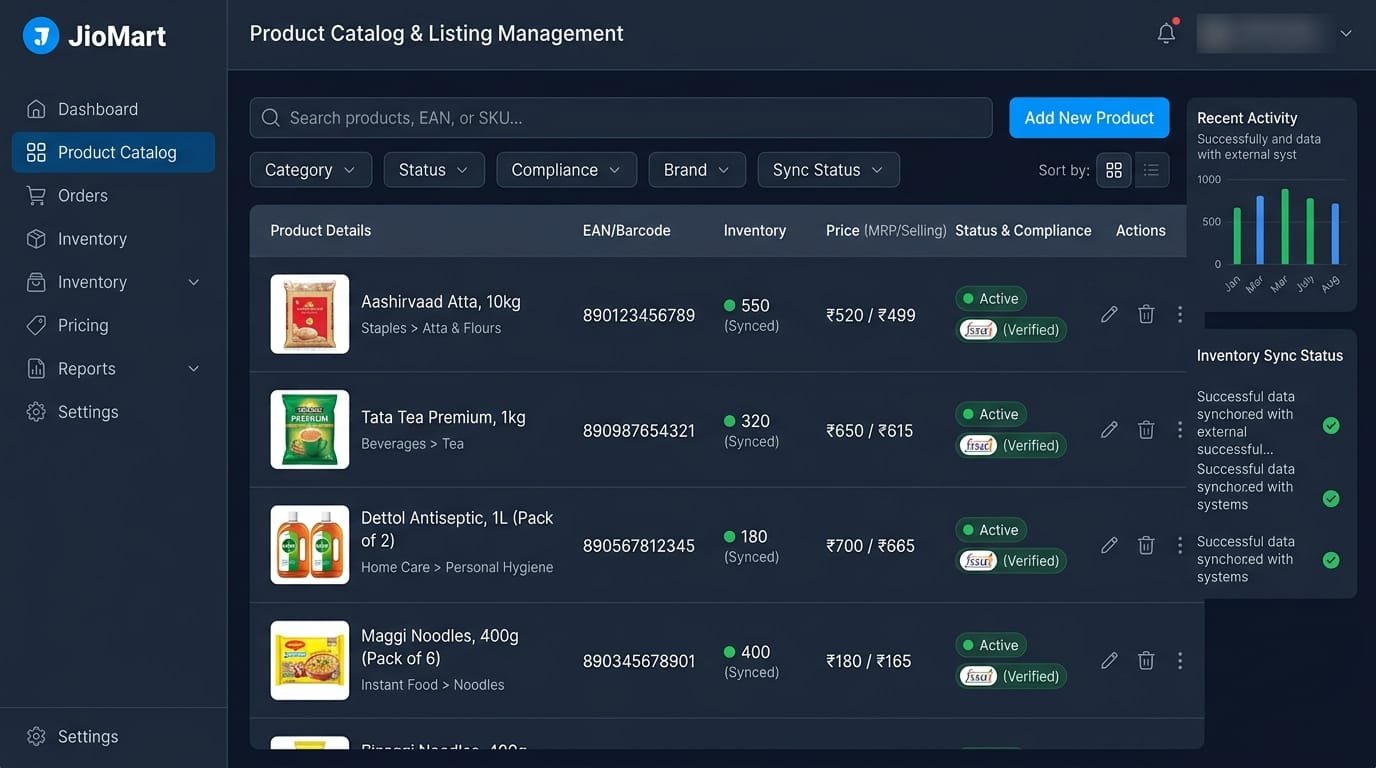
Task: Open more actions for Dettol Antiseptic
Action: coord(1180,545)
